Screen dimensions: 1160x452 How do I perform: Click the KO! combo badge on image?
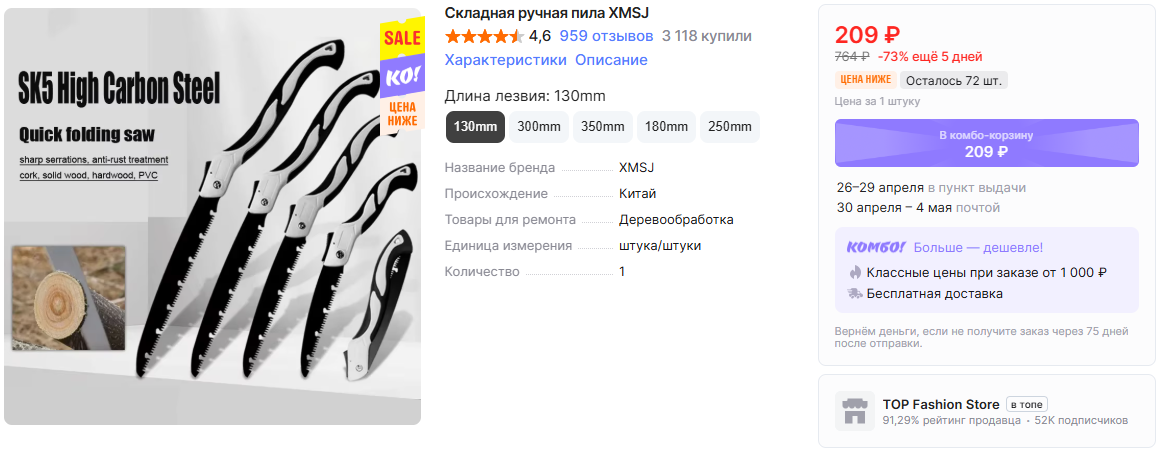402,74
